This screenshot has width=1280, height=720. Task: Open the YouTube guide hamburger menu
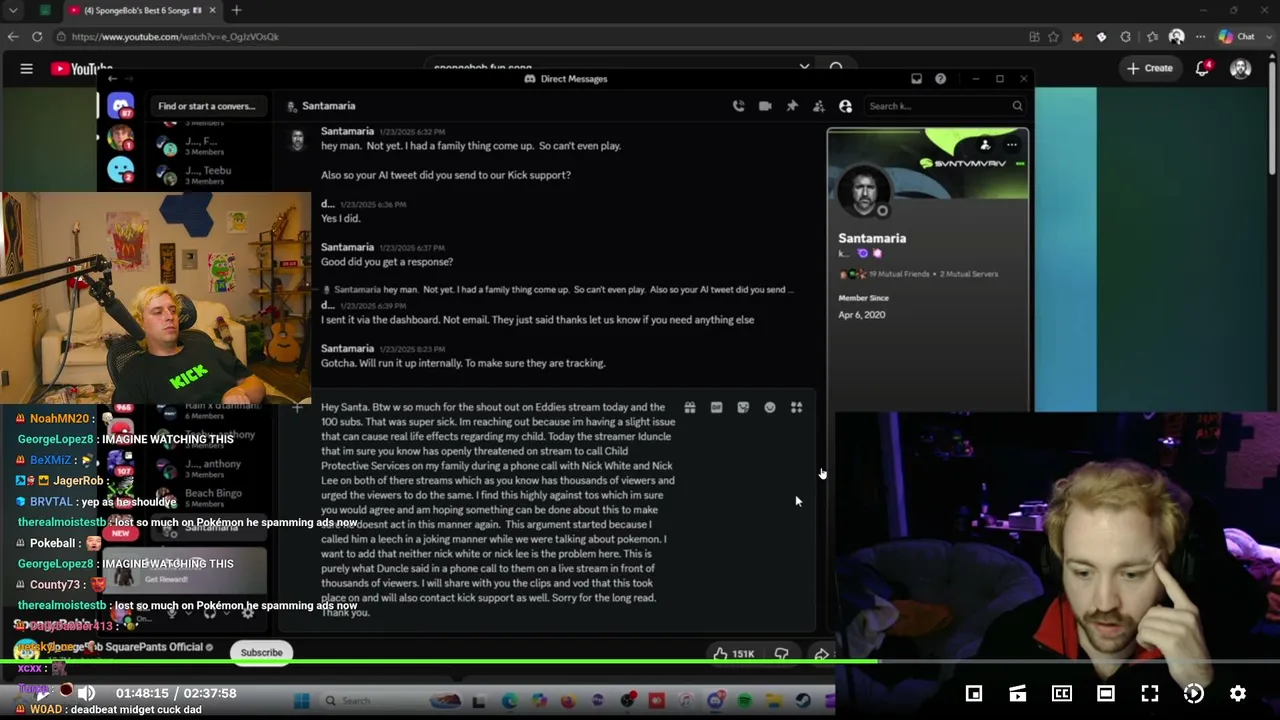click(x=27, y=69)
